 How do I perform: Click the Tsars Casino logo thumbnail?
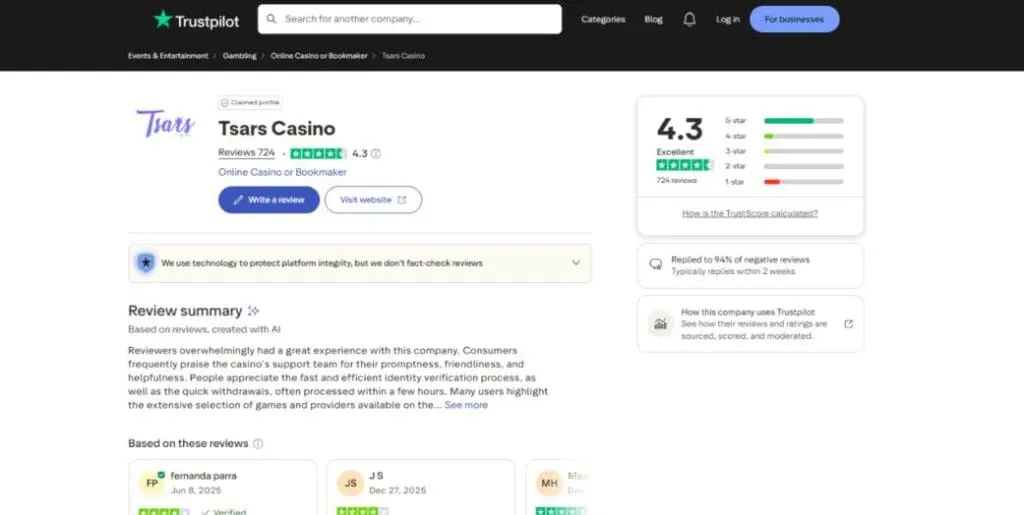[x=165, y=124]
